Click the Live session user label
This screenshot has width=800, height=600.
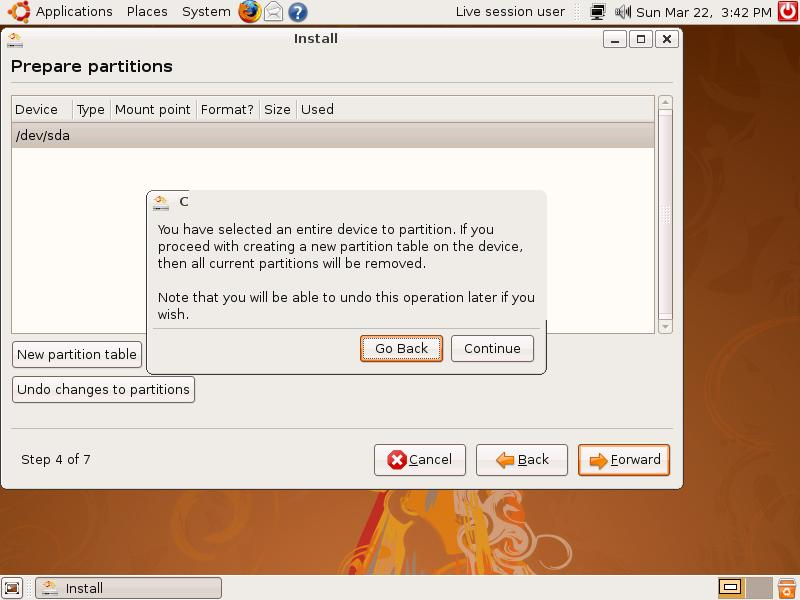pyautogui.click(x=510, y=11)
